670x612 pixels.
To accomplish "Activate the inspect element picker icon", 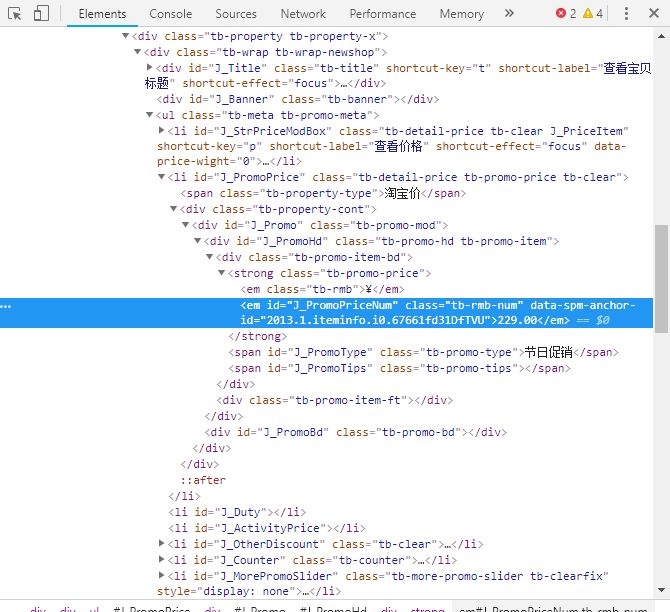I will tap(15, 14).
